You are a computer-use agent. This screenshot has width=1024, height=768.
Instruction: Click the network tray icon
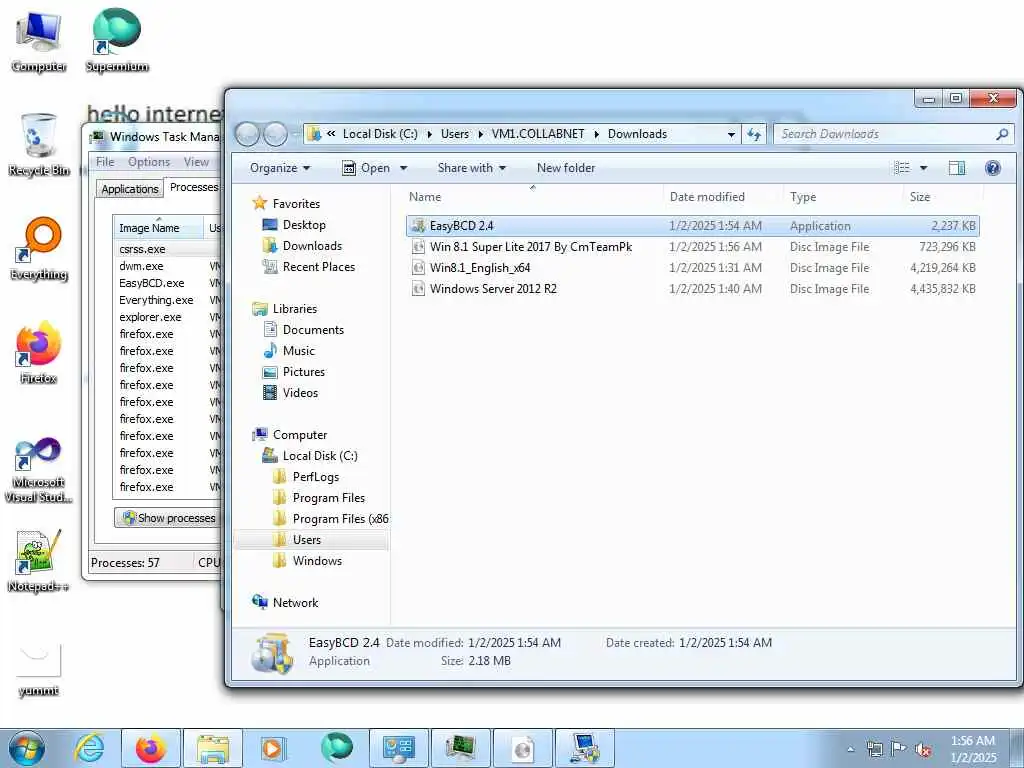tap(874, 749)
